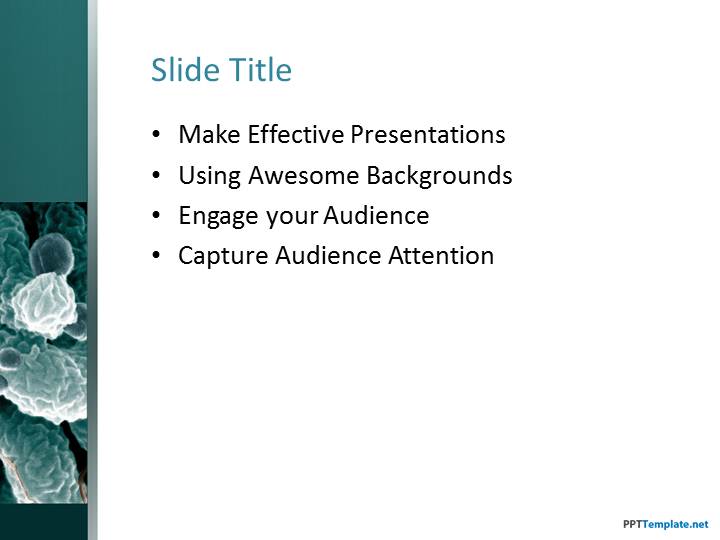This screenshot has width=720, height=540.
Task: Select the "Engage your Audience" bullet line
Action: coord(303,216)
